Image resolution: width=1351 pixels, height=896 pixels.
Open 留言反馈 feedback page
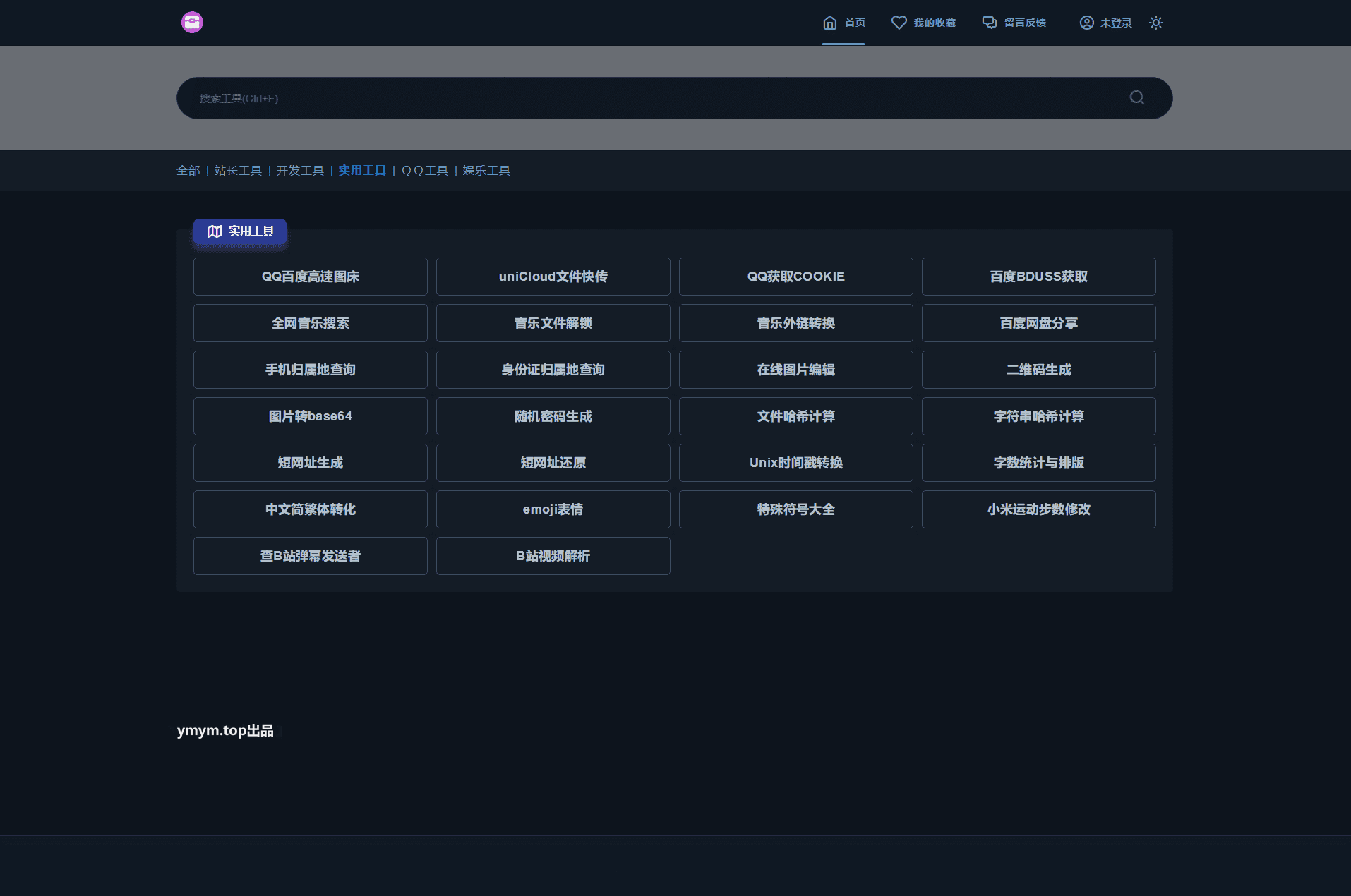(1014, 23)
